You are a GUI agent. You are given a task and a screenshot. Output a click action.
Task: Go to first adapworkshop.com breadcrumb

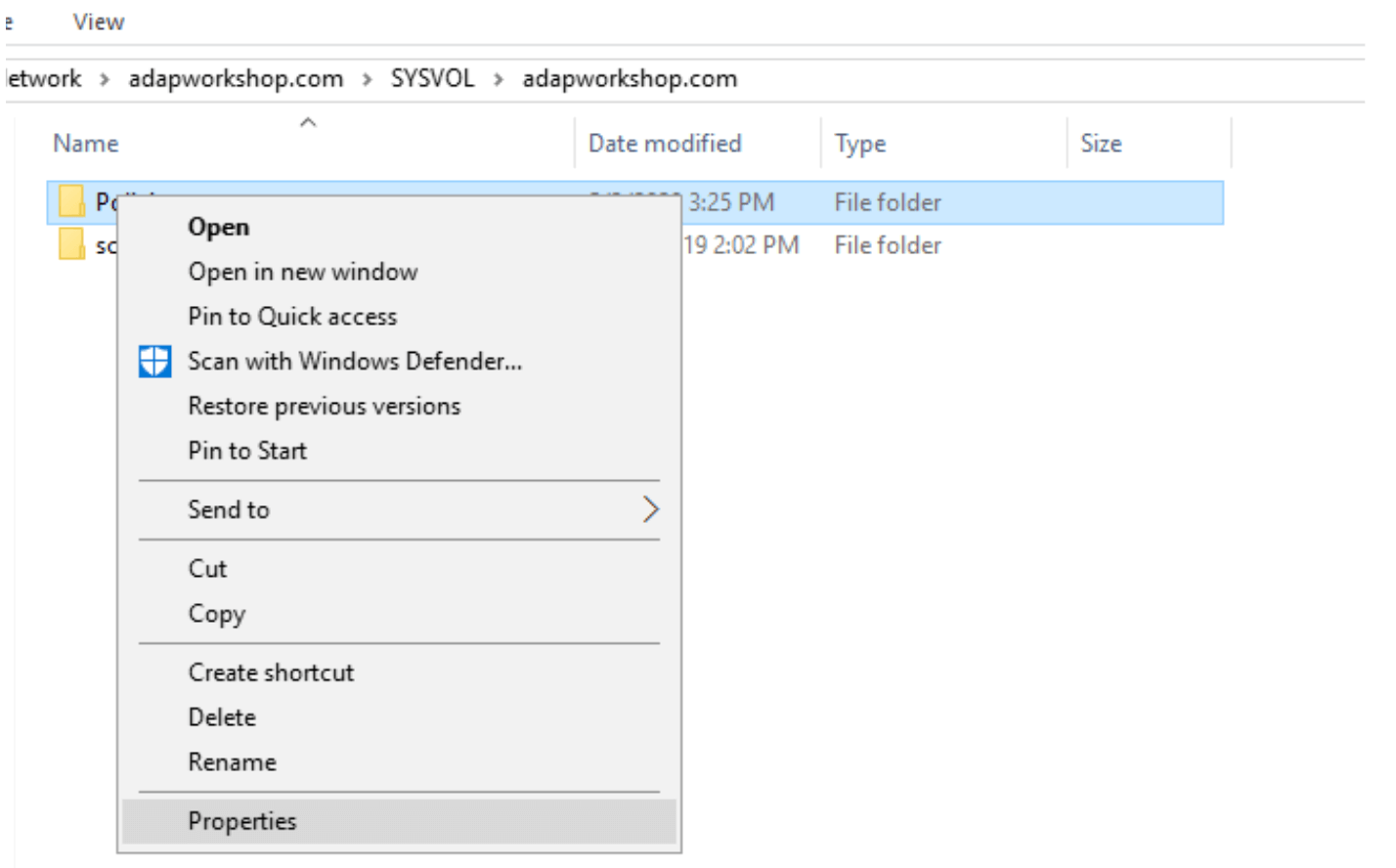click(236, 78)
